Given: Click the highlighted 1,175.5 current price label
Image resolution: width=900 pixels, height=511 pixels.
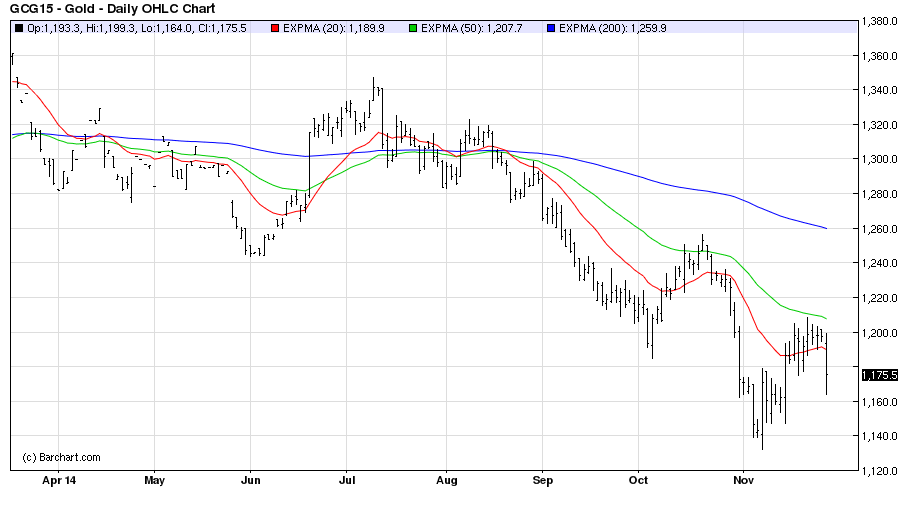Looking at the screenshot, I should 879,375.
